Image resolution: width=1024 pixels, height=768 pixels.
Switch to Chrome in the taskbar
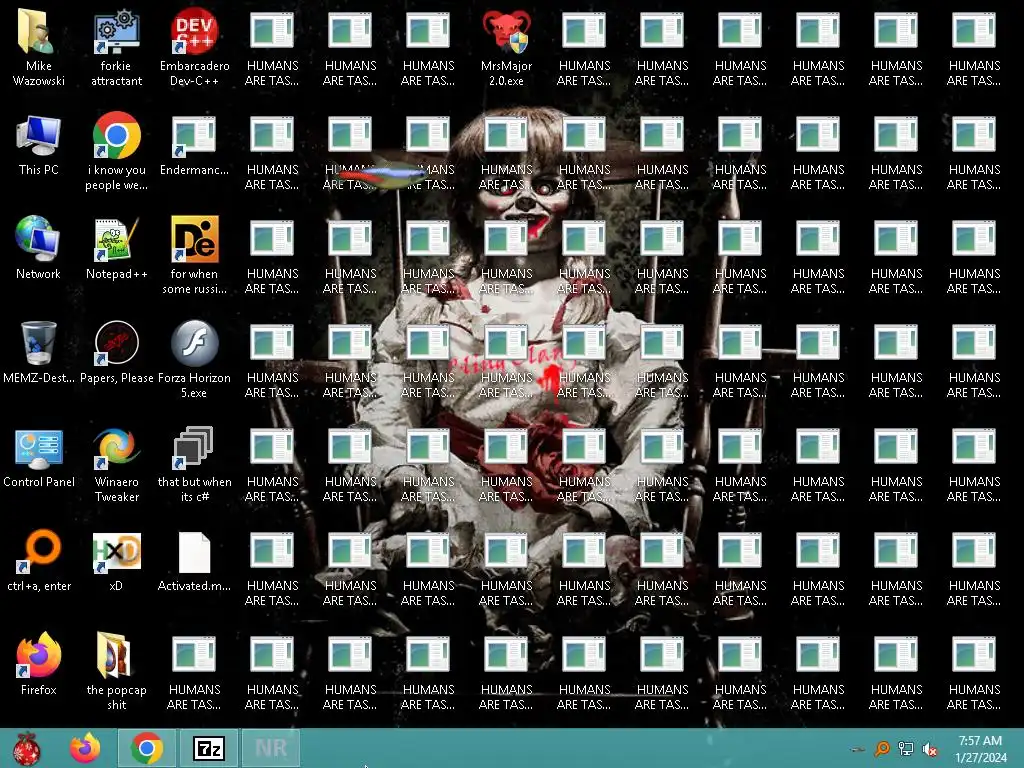[x=147, y=748]
